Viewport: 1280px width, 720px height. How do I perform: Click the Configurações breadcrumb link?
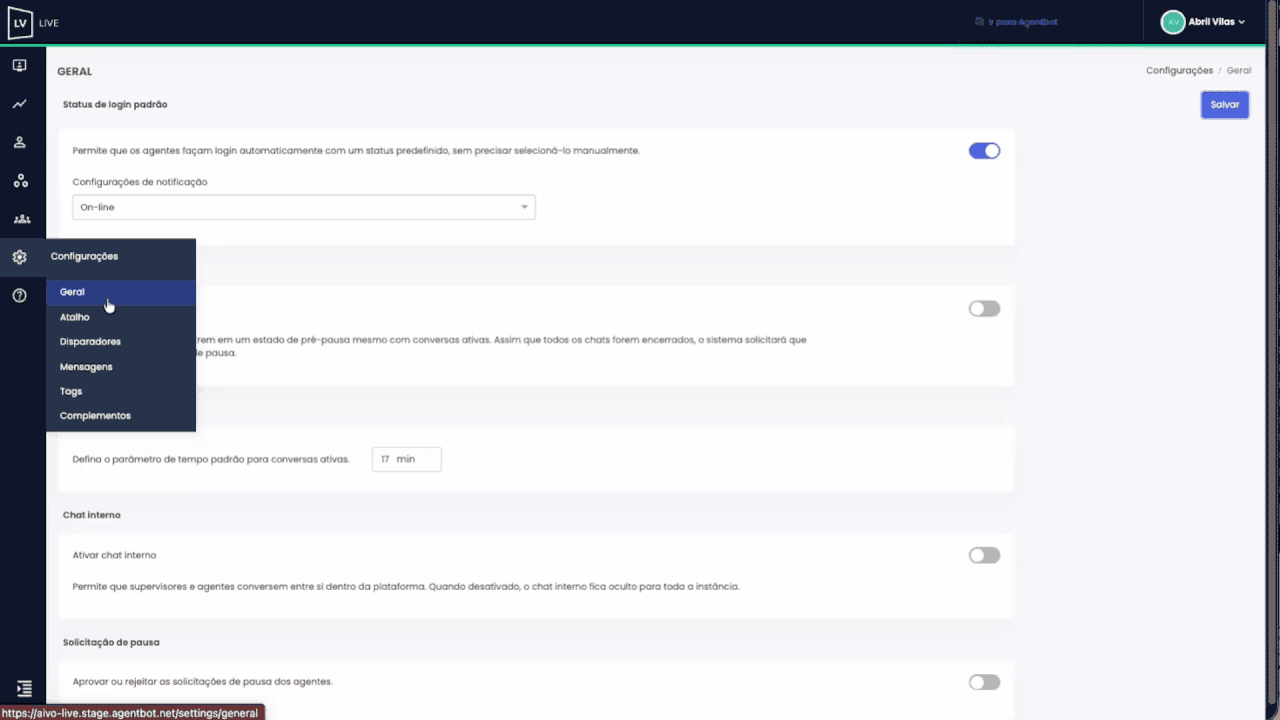click(1179, 71)
